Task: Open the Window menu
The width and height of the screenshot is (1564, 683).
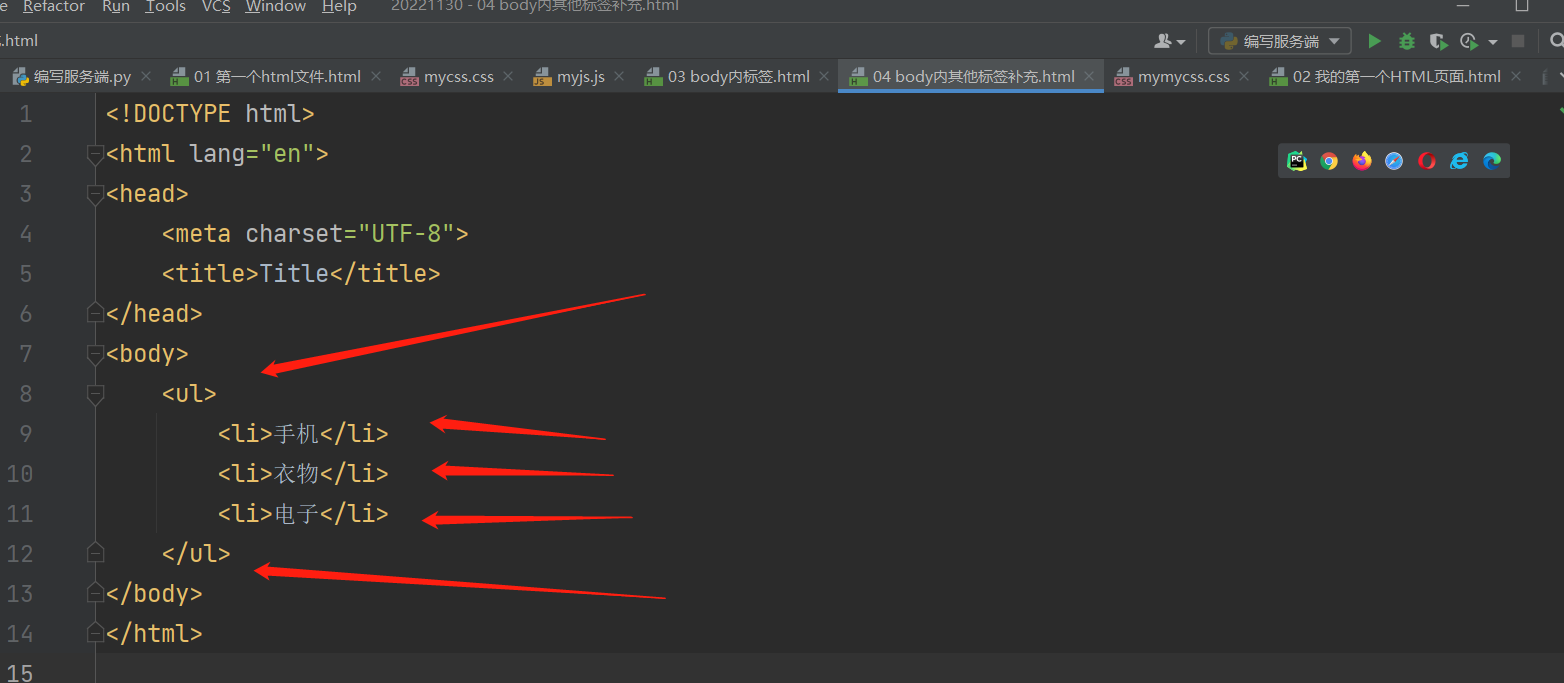Action: coord(276,7)
